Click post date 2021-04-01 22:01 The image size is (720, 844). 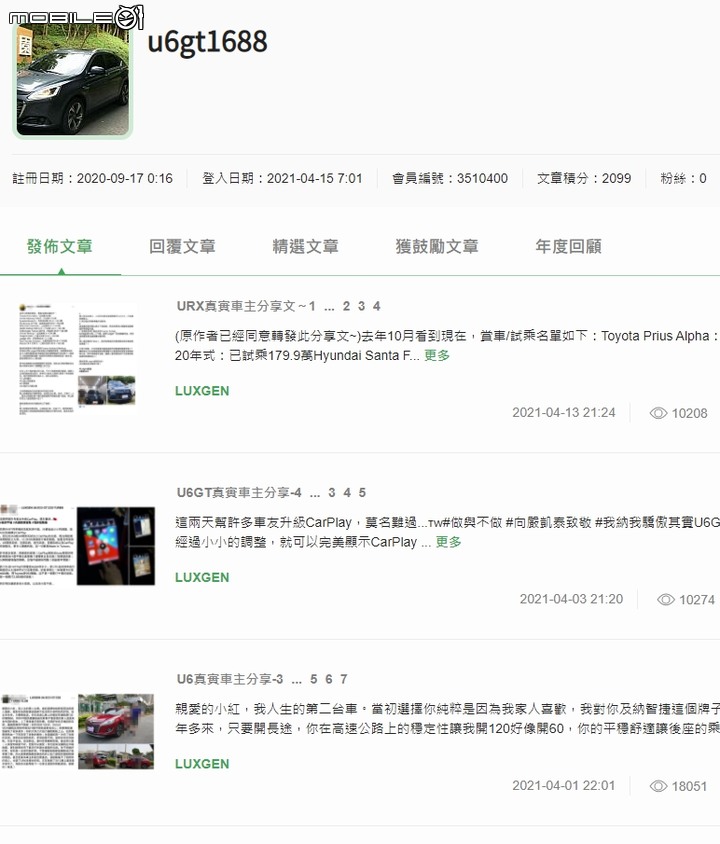point(564,785)
